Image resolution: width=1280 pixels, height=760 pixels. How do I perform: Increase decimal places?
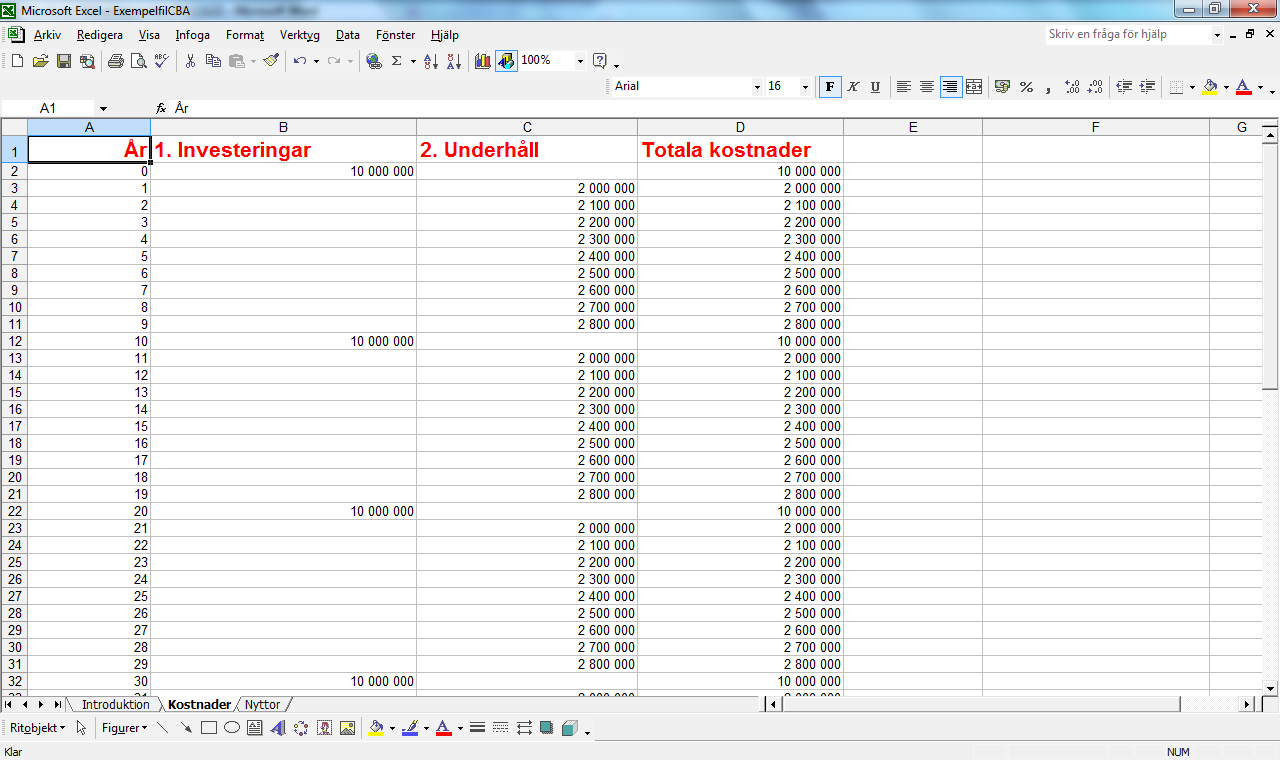[1072, 87]
